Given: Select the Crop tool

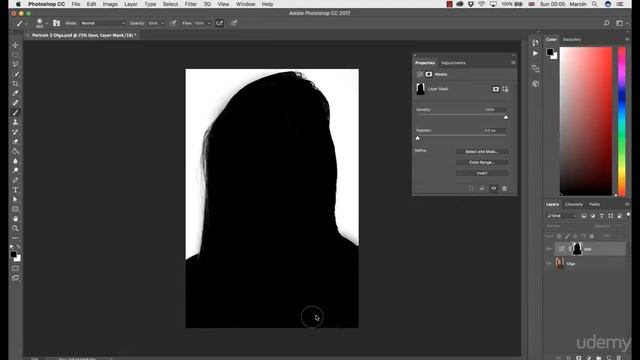Looking at the screenshot, I should coord(16,84).
